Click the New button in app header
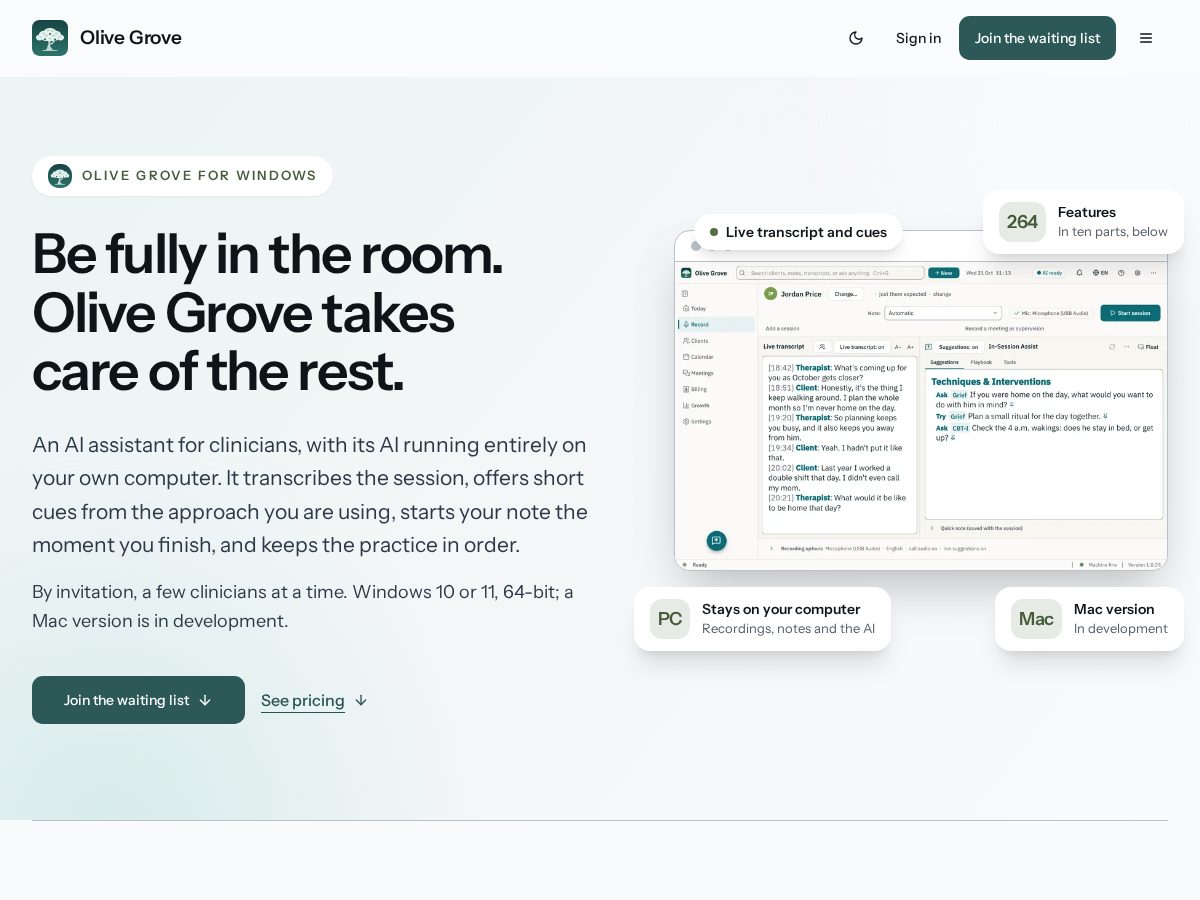The height and width of the screenshot is (900, 1200). click(943, 273)
